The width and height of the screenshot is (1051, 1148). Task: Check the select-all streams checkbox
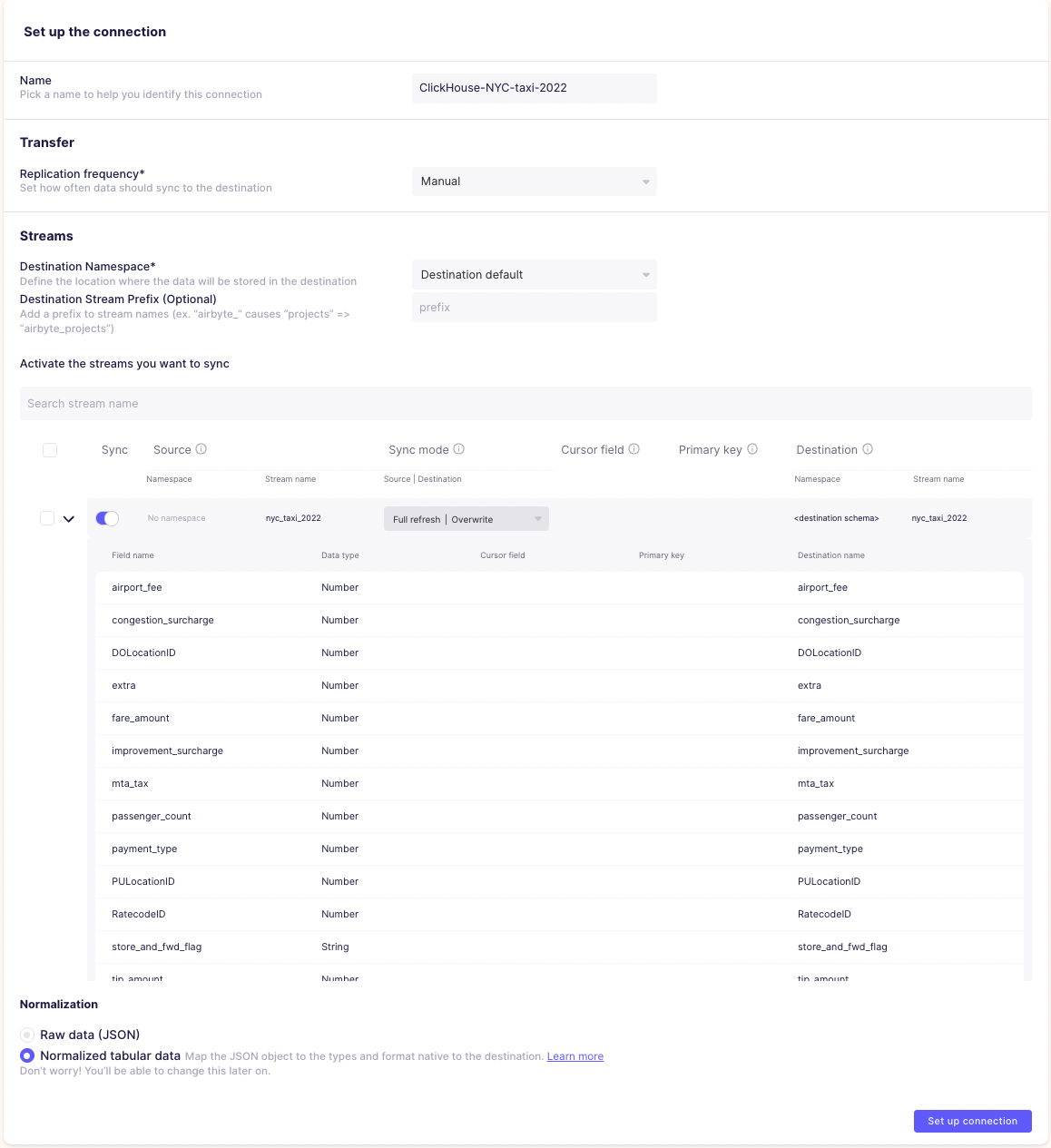[50, 450]
